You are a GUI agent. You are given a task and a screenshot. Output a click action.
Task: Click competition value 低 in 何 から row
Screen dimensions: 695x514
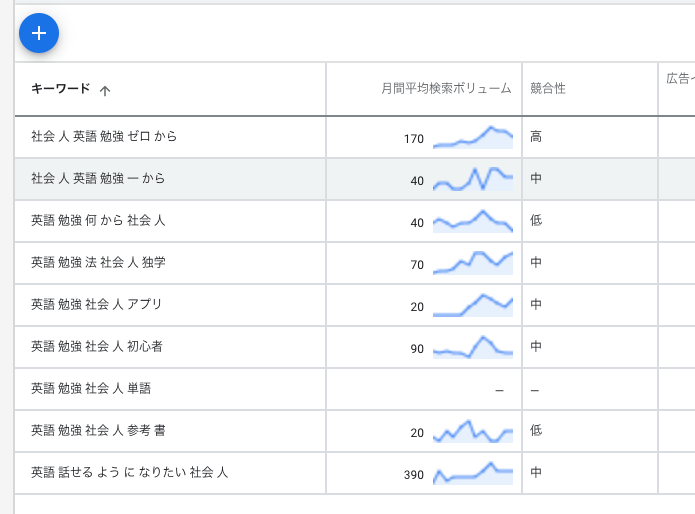[x=536, y=220]
